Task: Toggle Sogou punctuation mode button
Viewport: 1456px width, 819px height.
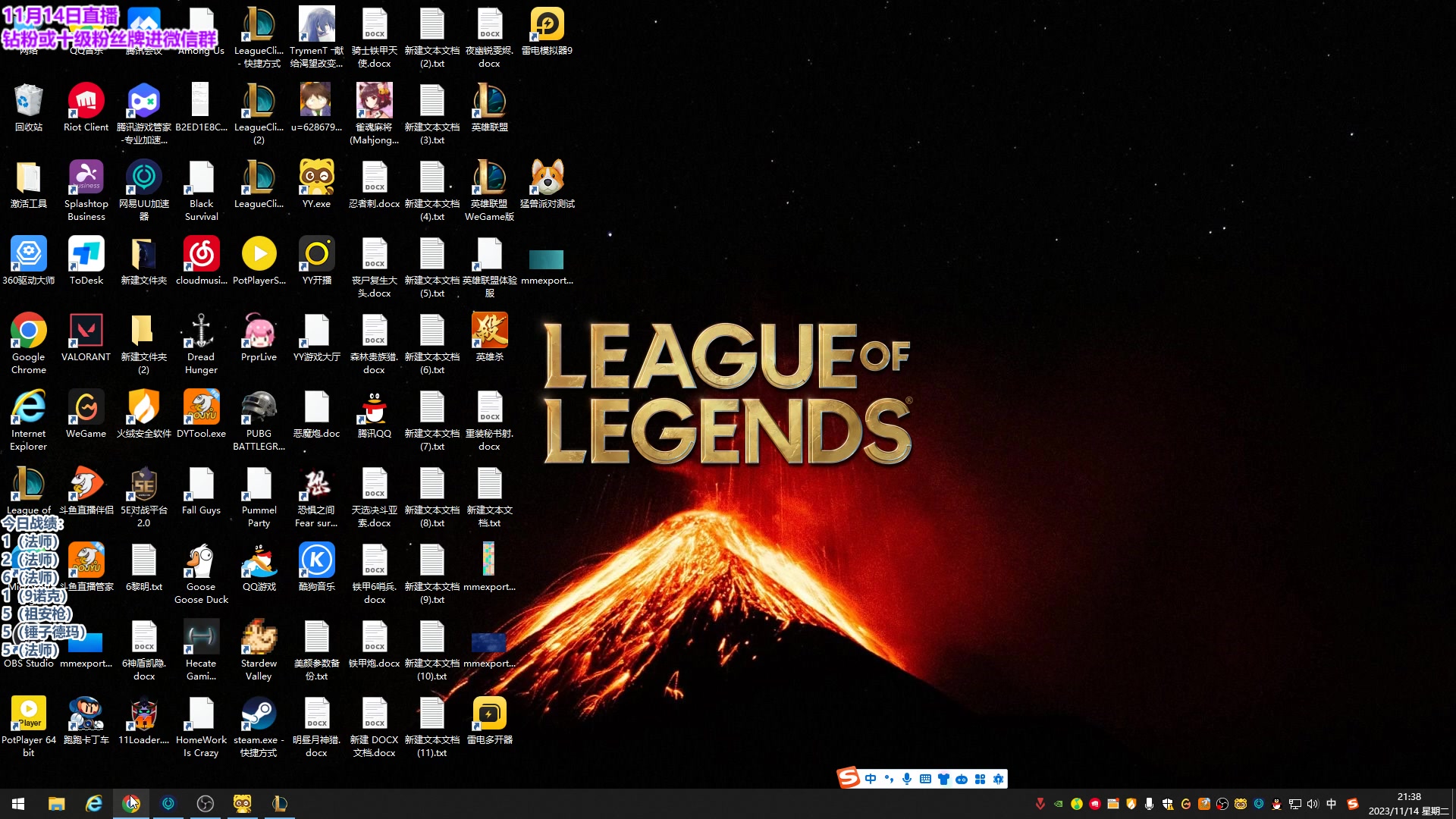Action: 889,779
